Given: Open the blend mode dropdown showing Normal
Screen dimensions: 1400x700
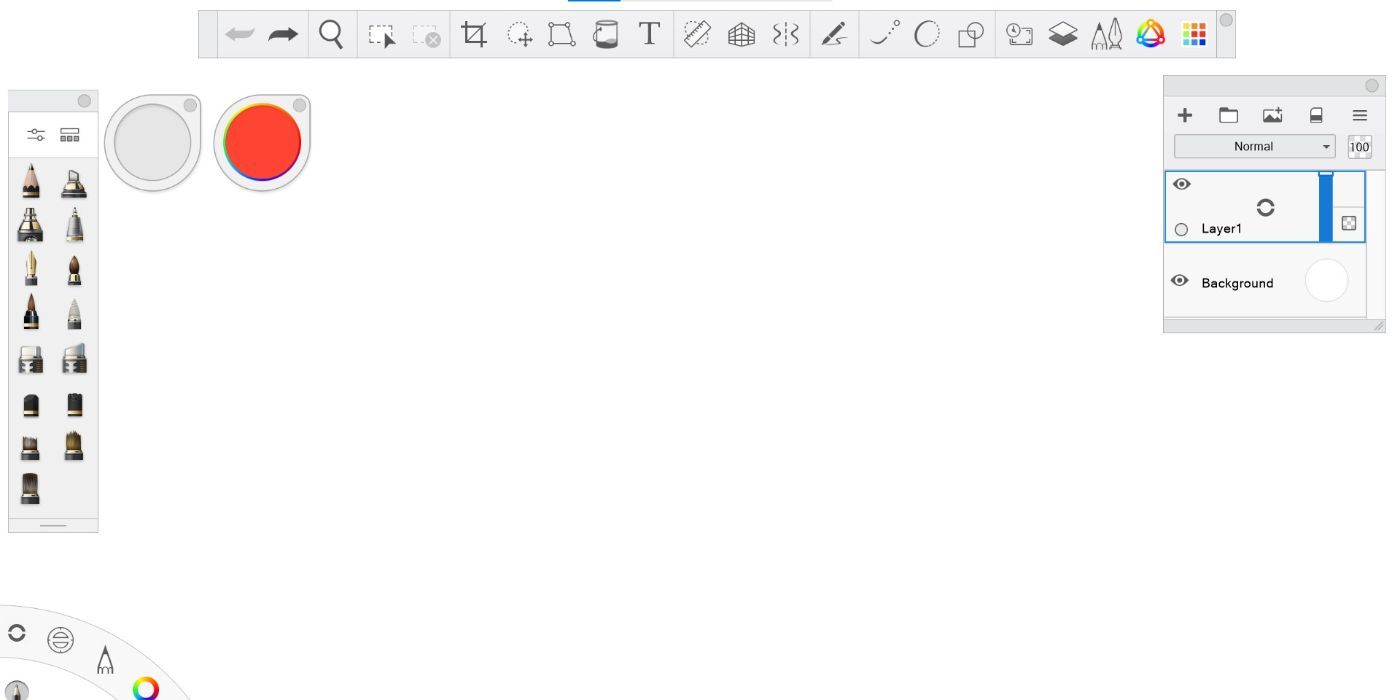Looking at the screenshot, I should [1253, 146].
